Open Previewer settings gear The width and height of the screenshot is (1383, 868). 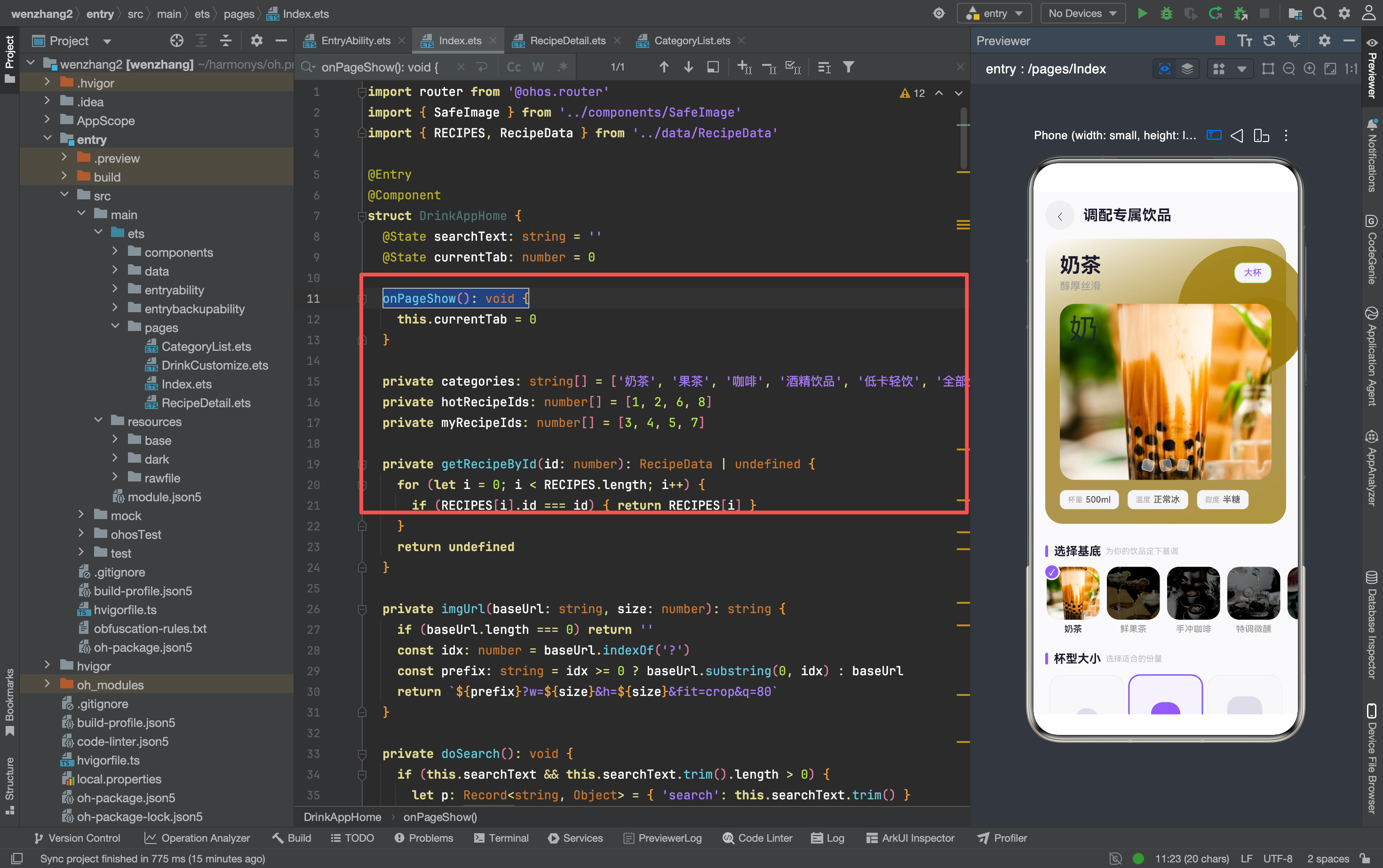1324,40
